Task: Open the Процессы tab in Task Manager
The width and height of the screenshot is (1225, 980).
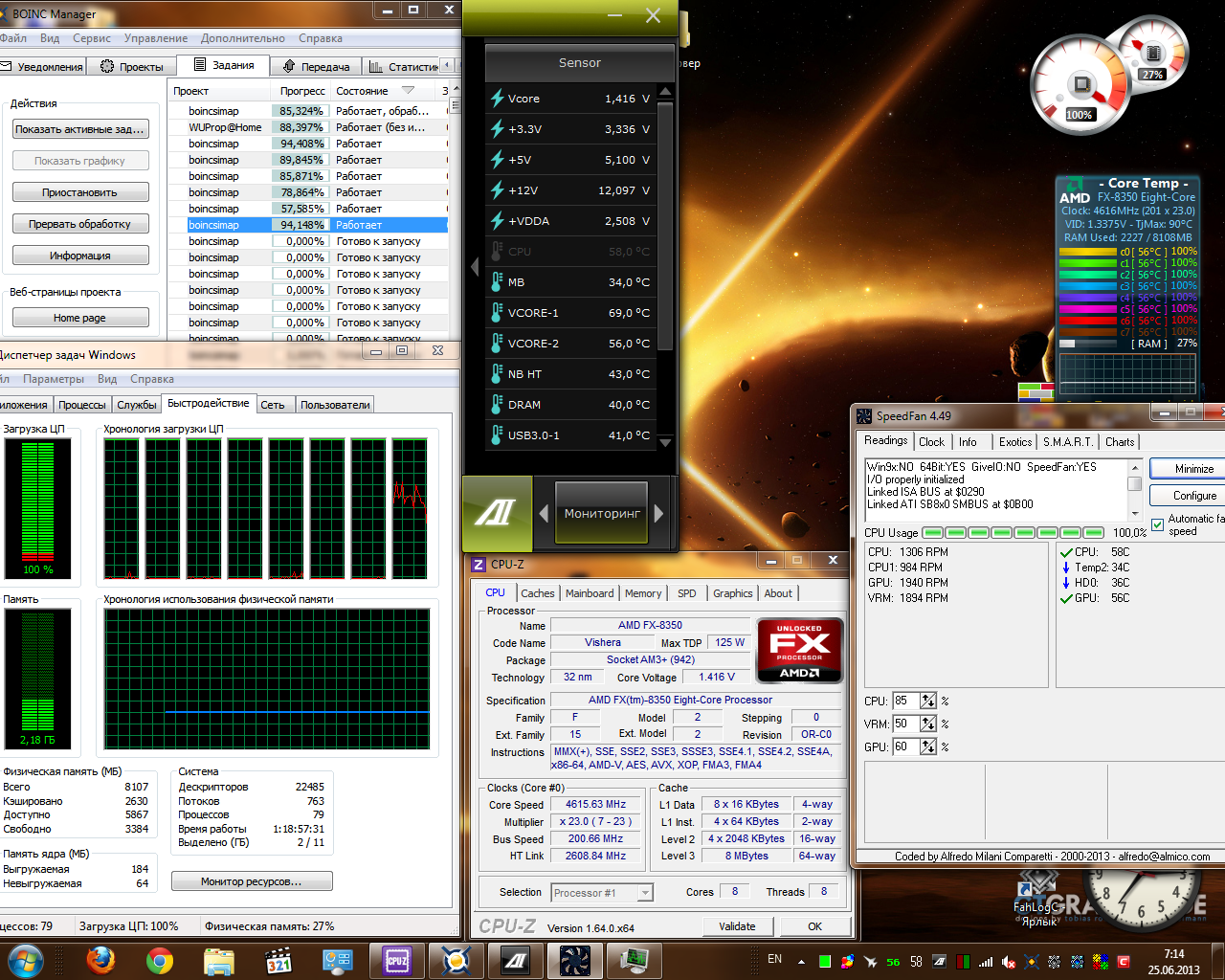Action: point(82,405)
